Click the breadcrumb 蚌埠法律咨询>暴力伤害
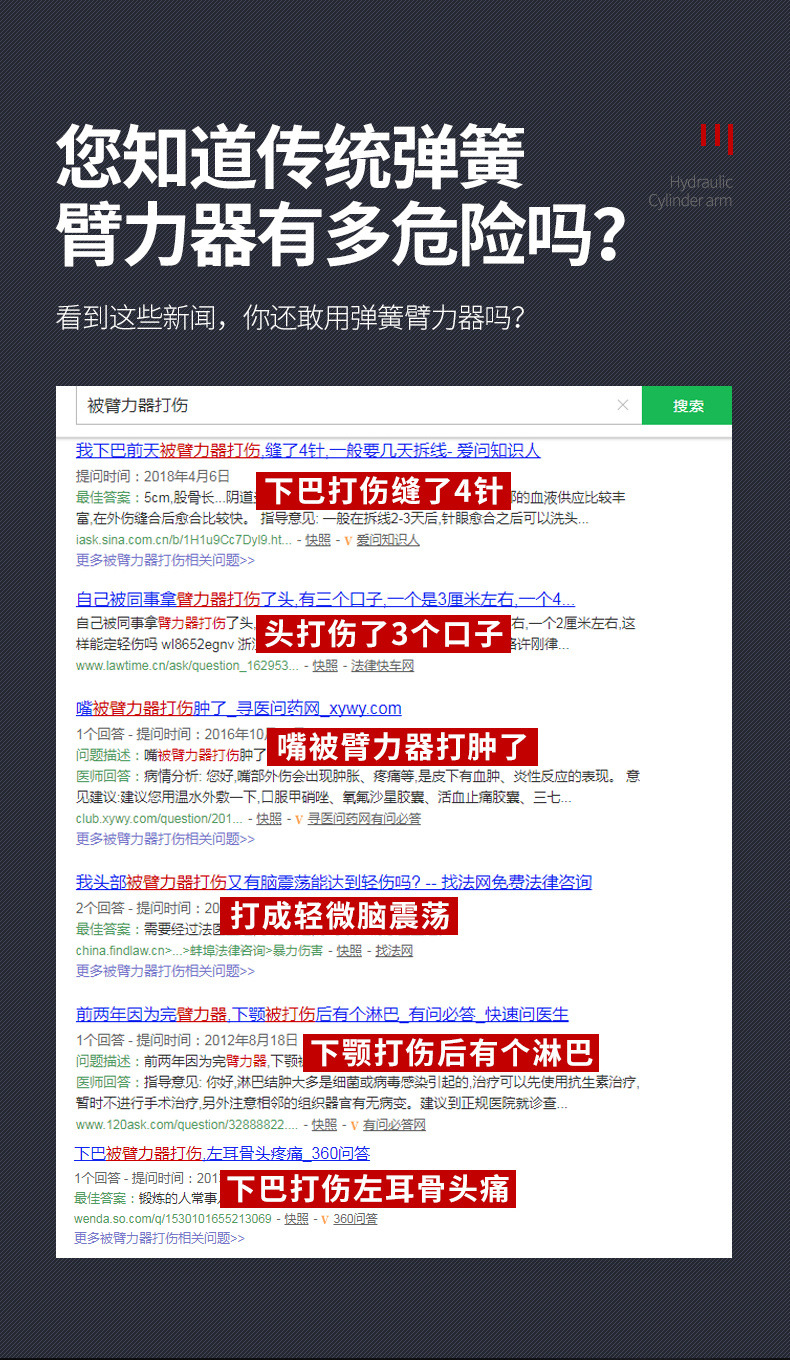Viewport: 790px width, 1360px height. pos(256,950)
